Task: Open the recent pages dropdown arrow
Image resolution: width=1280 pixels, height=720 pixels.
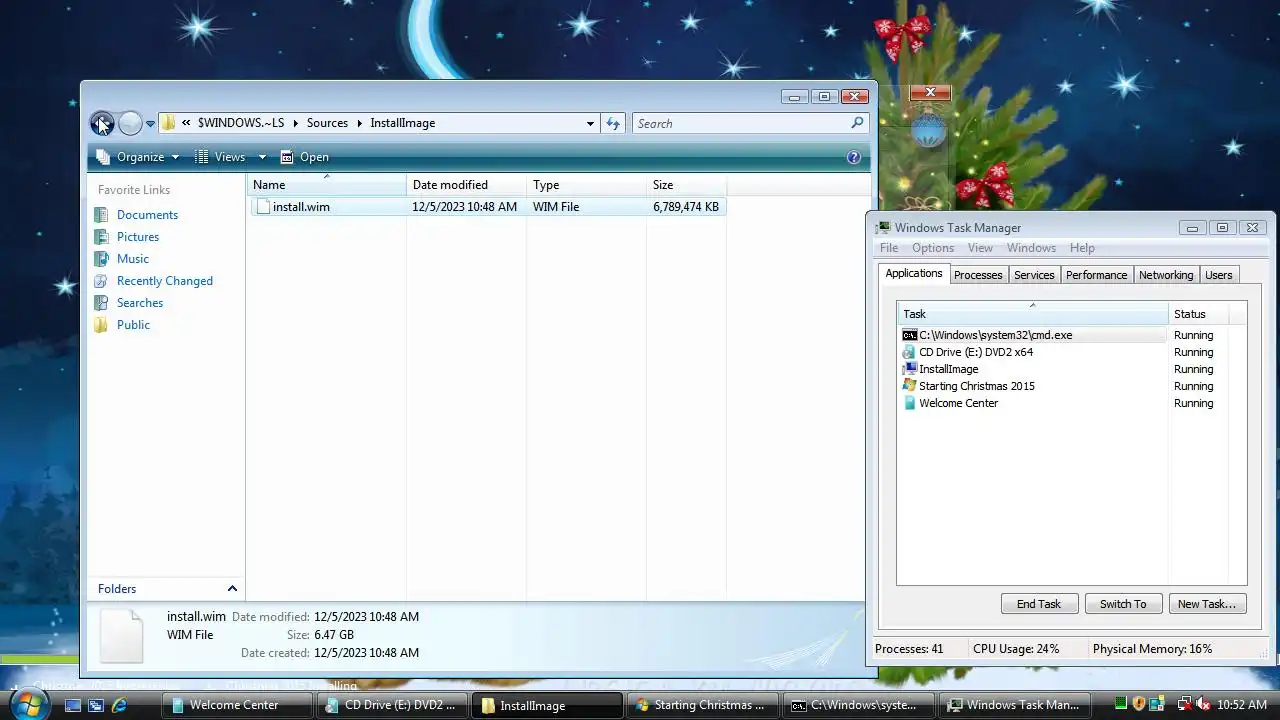Action: click(150, 124)
